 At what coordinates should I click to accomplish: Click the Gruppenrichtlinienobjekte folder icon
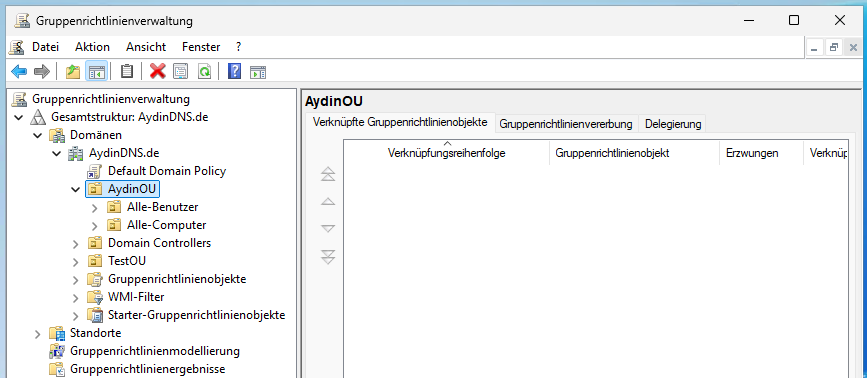(x=95, y=279)
